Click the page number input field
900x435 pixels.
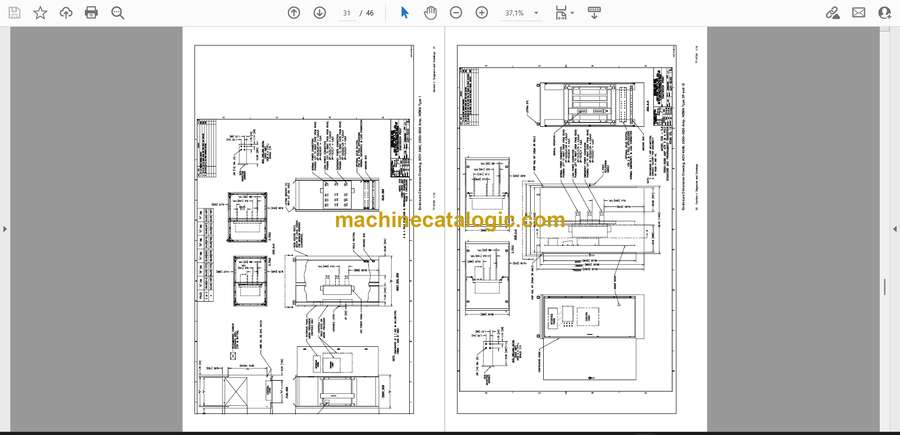(x=347, y=13)
